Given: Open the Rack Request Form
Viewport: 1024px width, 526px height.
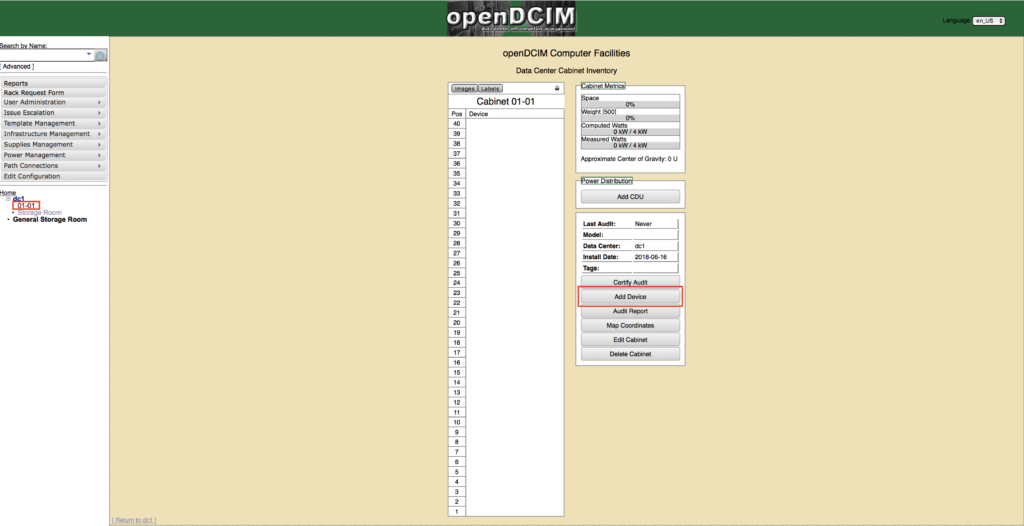Looking at the screenshot, I should point(54,93).
